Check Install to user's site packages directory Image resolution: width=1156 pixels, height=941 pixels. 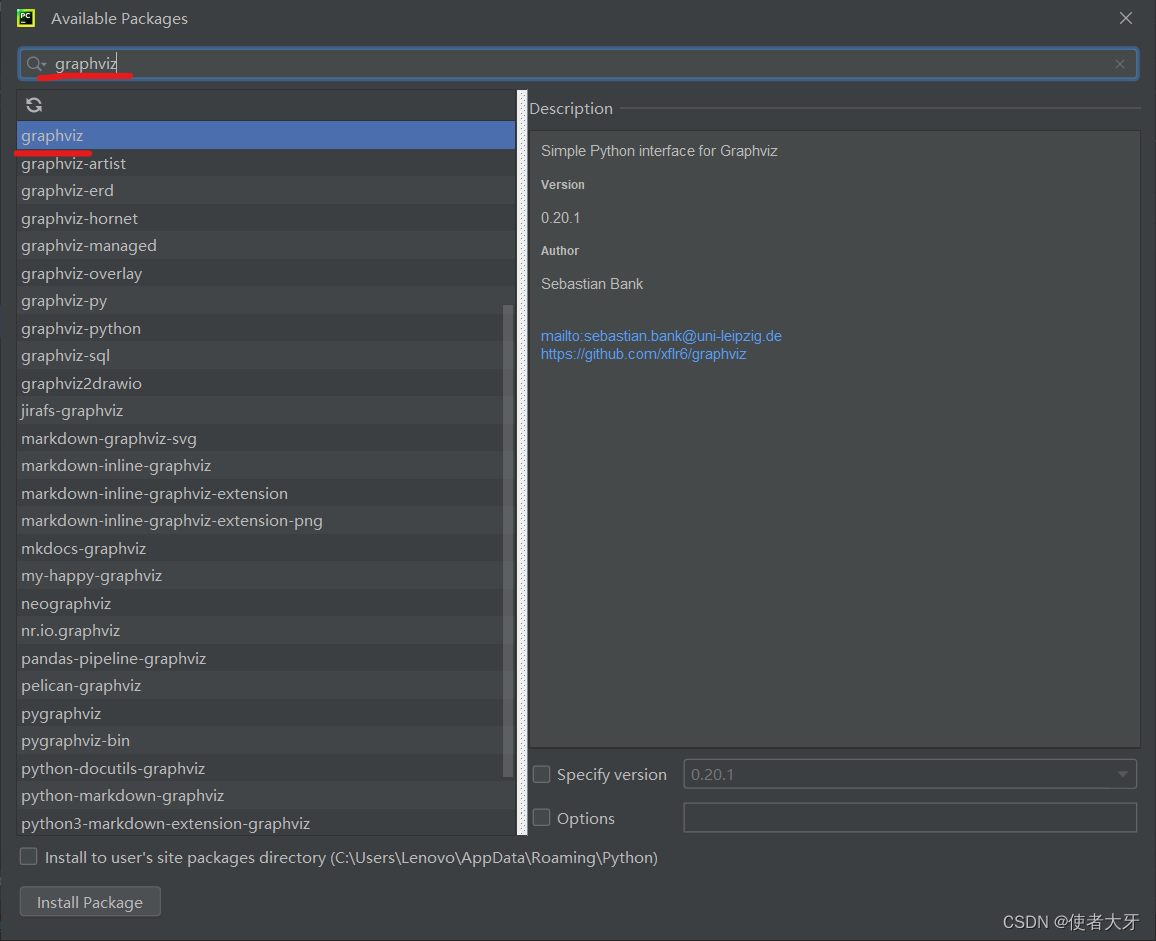pos(29,856)
